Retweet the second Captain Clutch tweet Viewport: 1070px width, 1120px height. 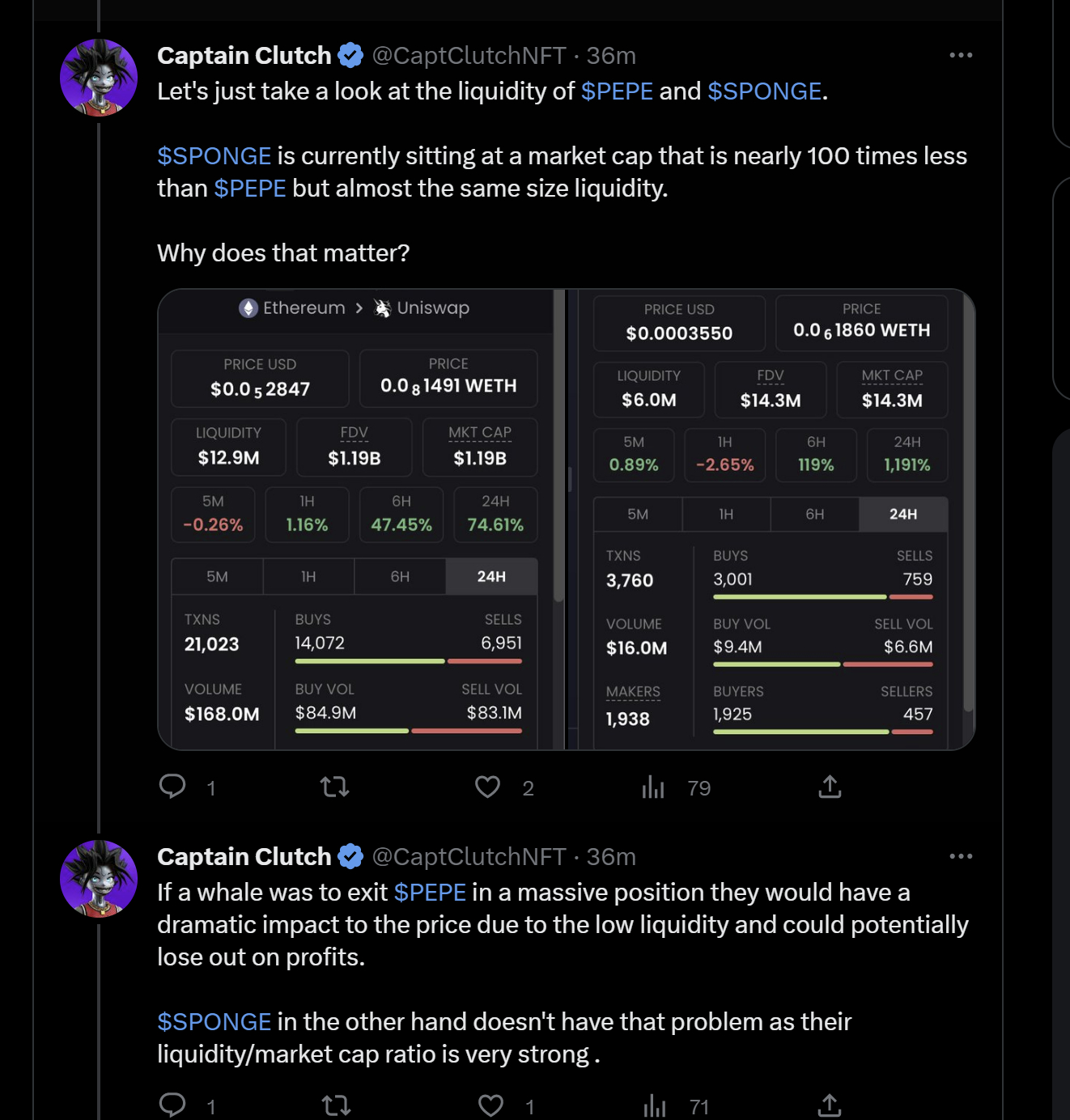click(336, 1105)
